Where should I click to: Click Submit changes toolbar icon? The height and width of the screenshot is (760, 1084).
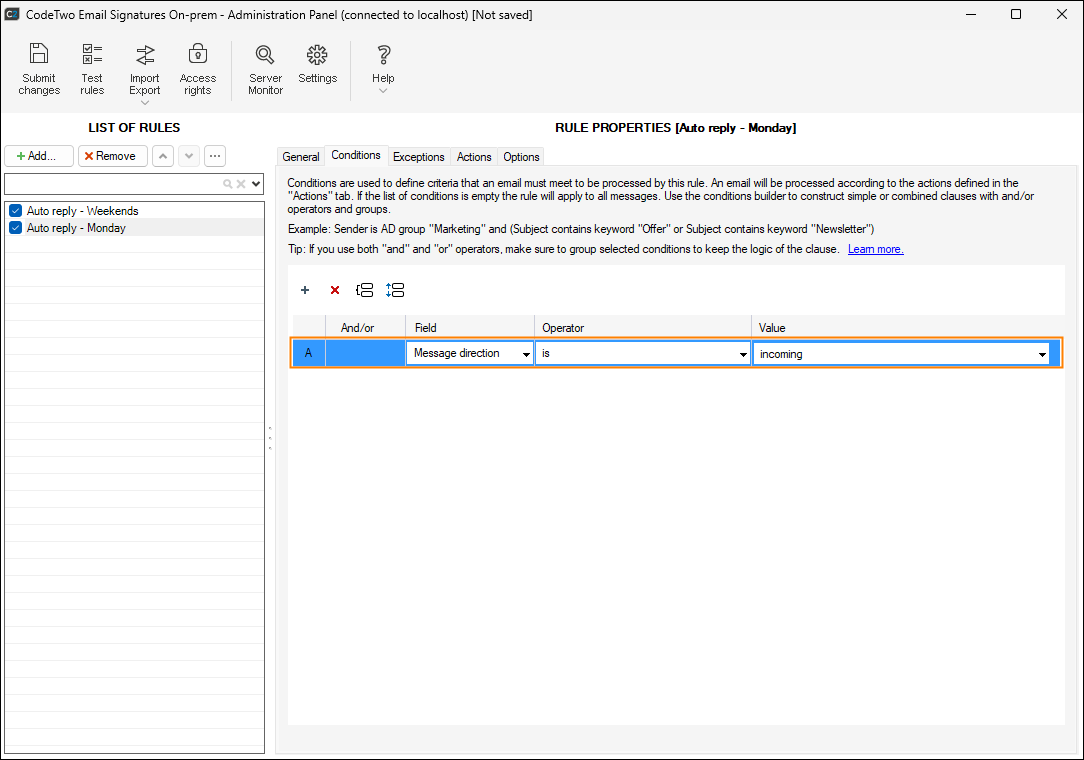coord(39,69)
